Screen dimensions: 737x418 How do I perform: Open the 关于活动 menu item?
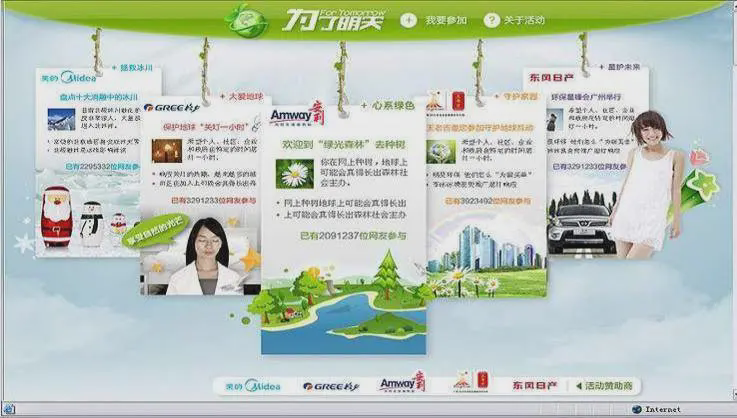coord(527,20)
